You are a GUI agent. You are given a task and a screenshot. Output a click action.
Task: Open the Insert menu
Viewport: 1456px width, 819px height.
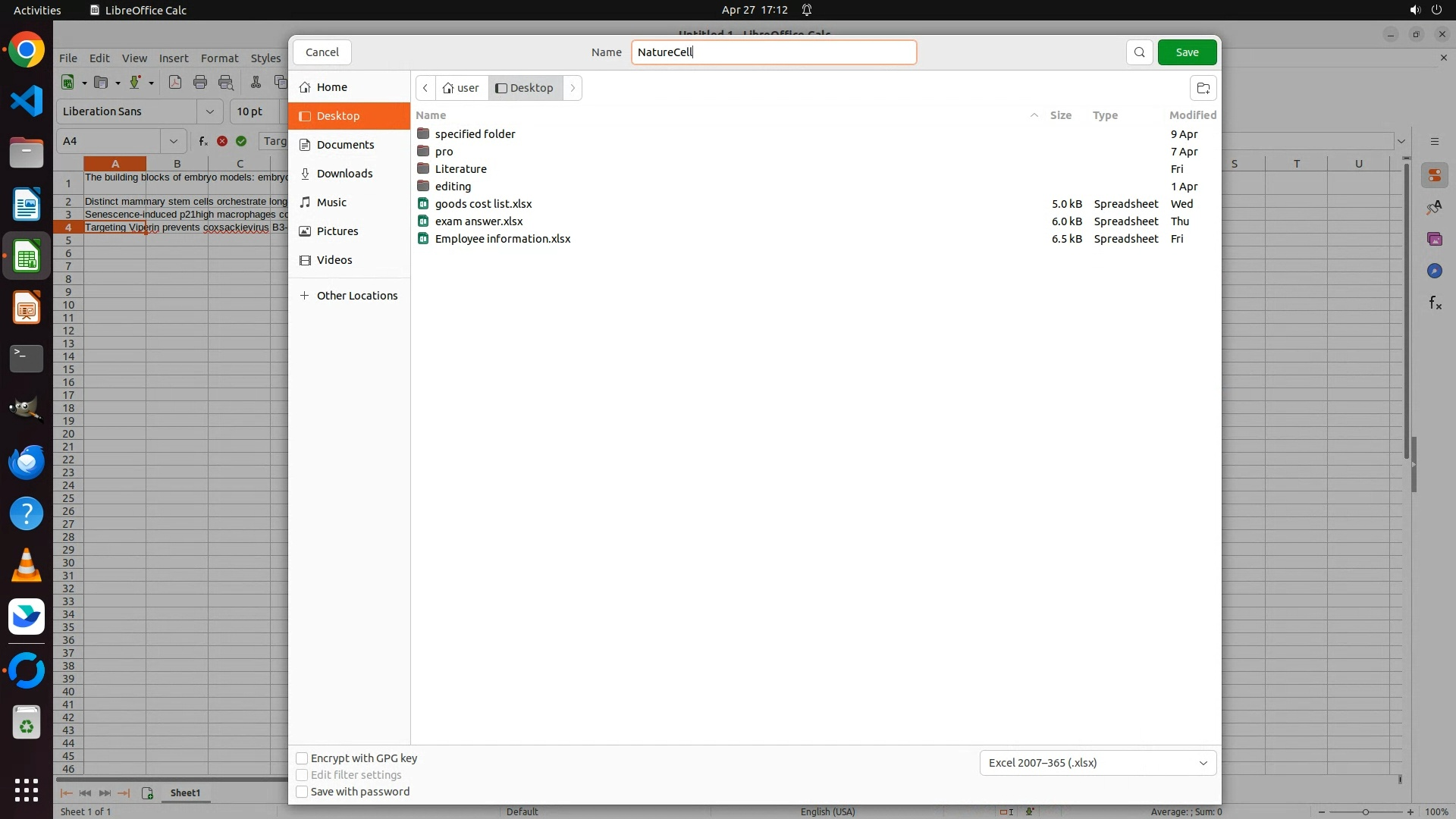(x=173, y=58)
